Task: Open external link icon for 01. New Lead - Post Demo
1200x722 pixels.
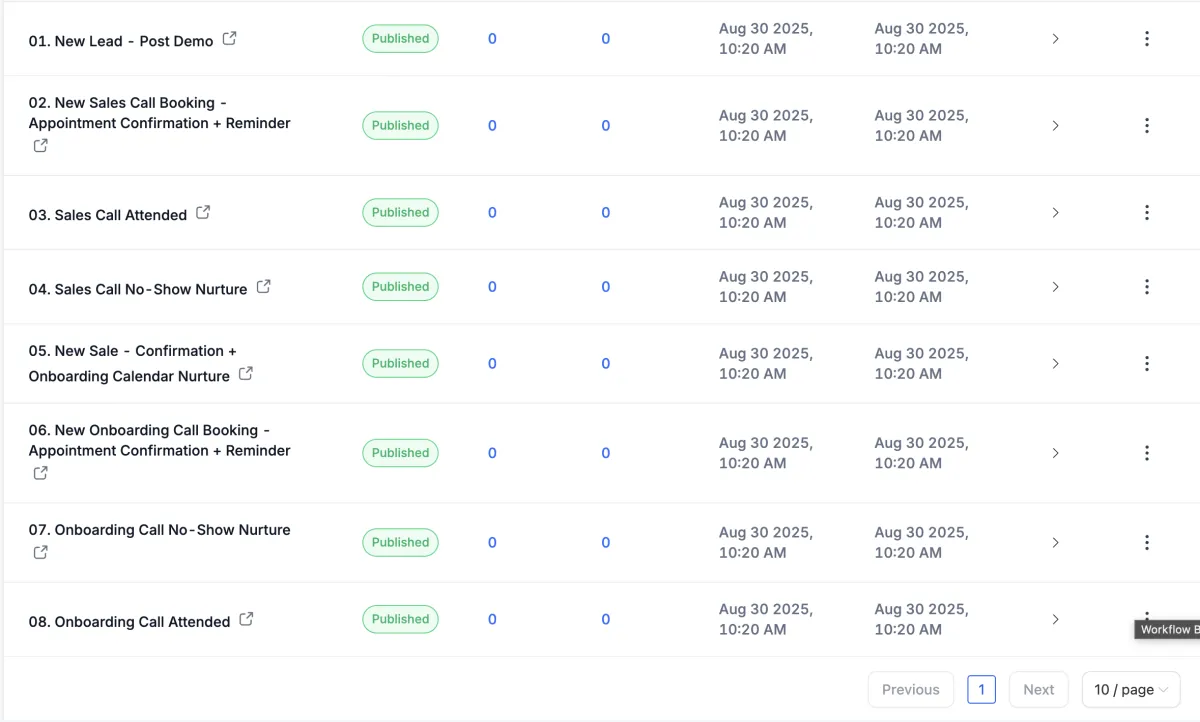Action: (229, 39)
